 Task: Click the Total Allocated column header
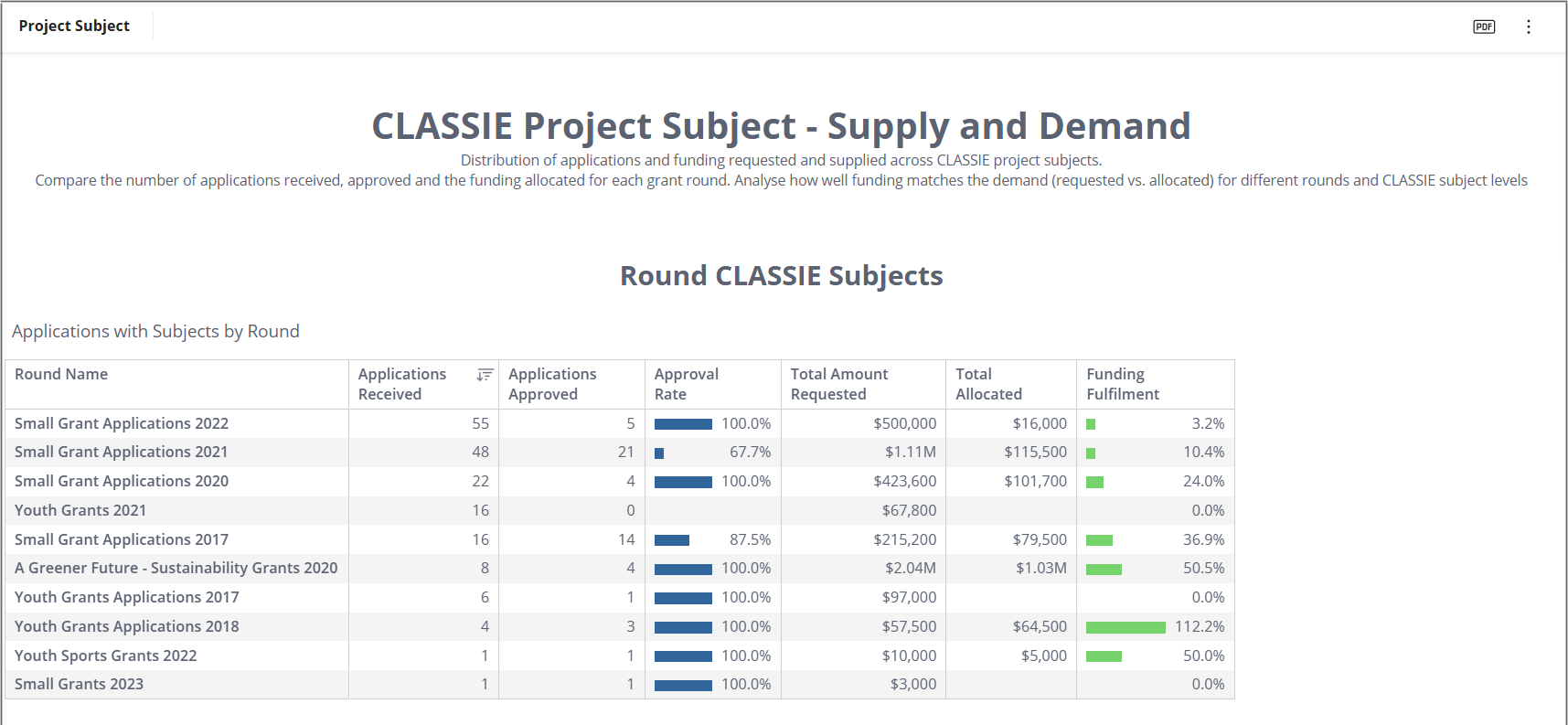tap(988, 384)
